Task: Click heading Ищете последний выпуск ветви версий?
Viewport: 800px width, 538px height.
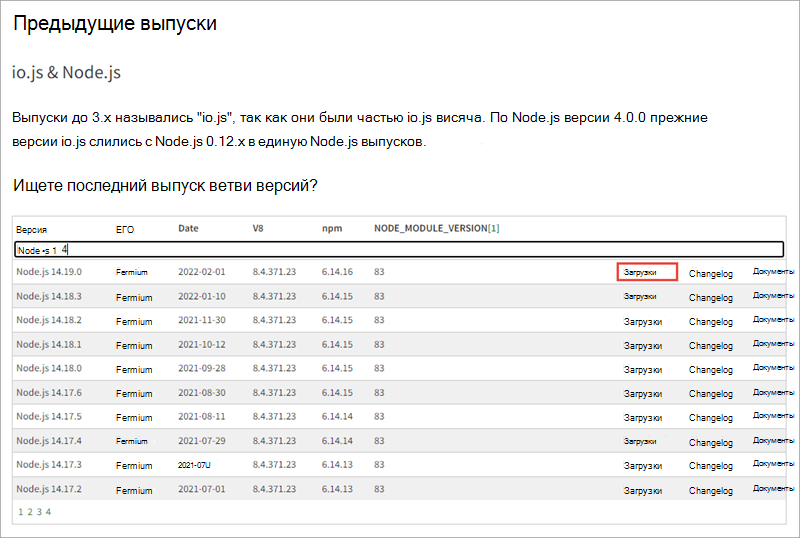Action: [165, 185]
